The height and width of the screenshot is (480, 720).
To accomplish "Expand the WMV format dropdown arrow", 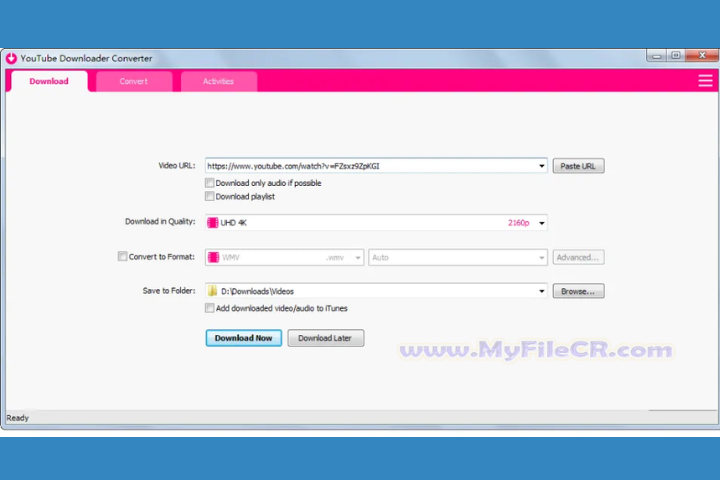I will pos(358,257).
